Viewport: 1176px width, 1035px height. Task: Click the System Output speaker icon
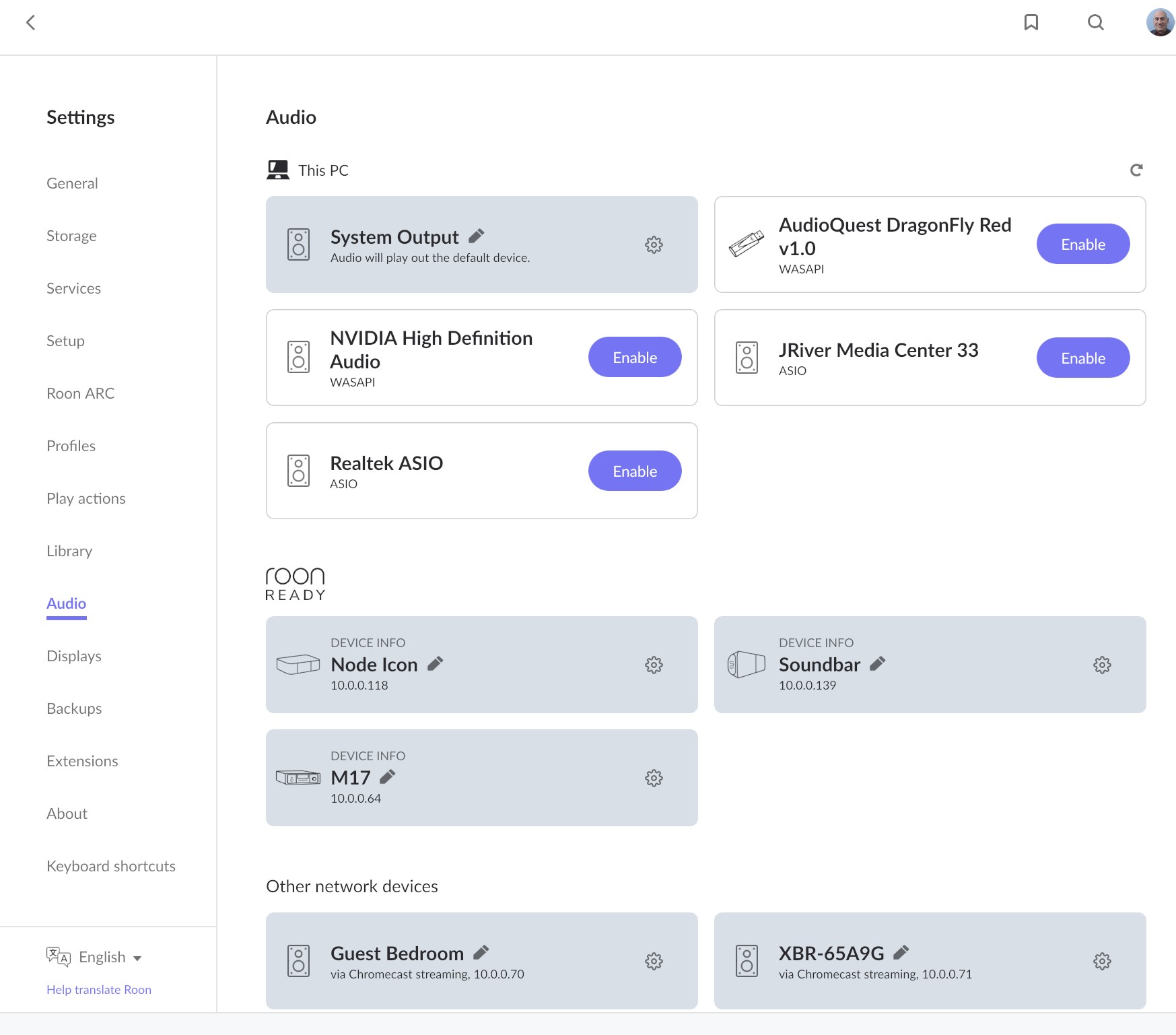point(298,244)
